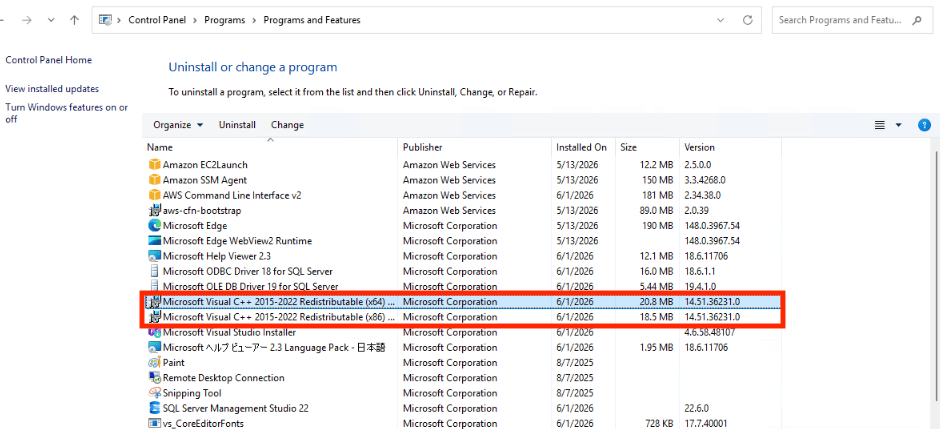Click the Visual Studio Installer icon
Viewport: 940px width, 429px height.
point(155,332)
